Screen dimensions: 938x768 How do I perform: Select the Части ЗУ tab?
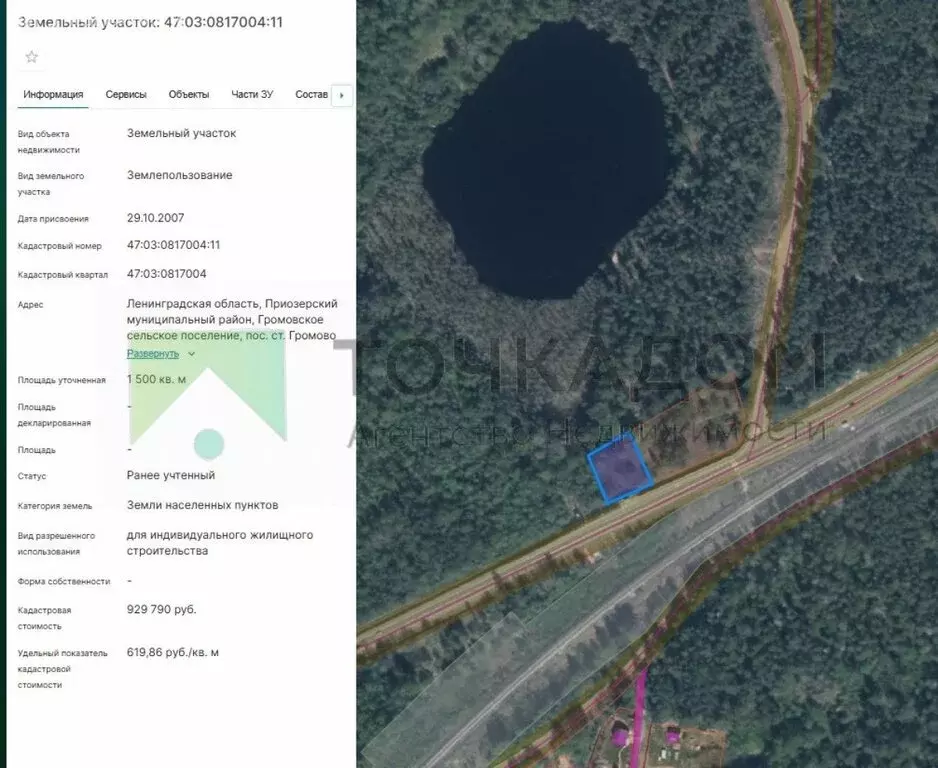(252, 95)
